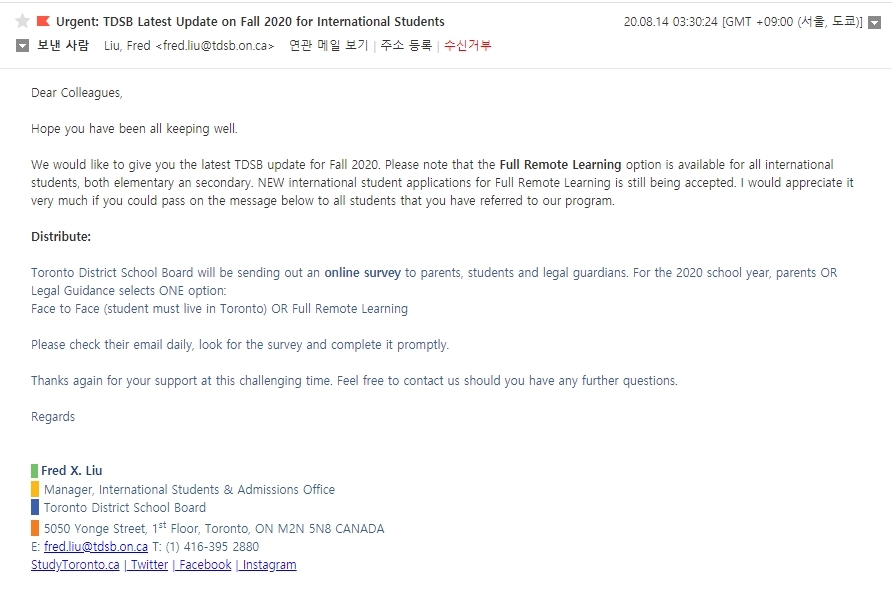Open the Instagram link in signature
892x593 pixels.
[x=269, y=565]
